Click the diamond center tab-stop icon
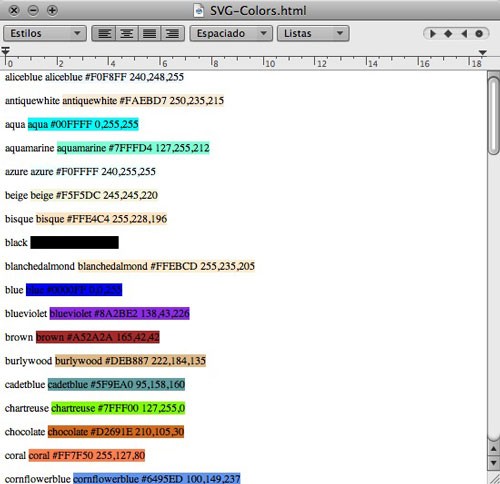The image size is (500, 484). (448, 34)
